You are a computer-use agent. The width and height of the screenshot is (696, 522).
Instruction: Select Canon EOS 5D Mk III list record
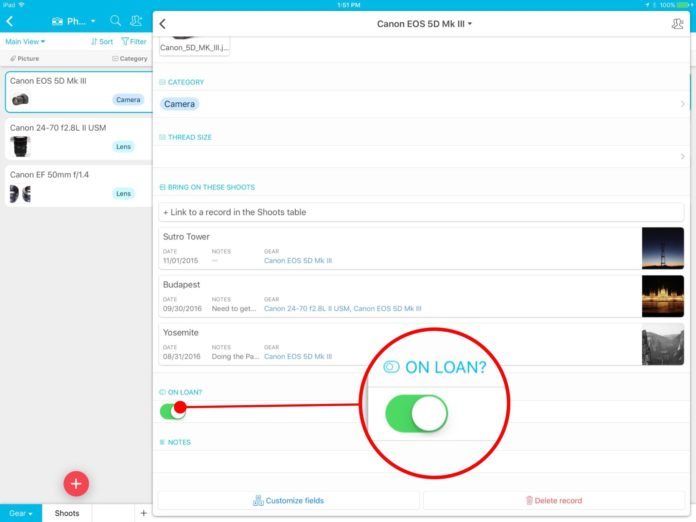coord(79,92)
